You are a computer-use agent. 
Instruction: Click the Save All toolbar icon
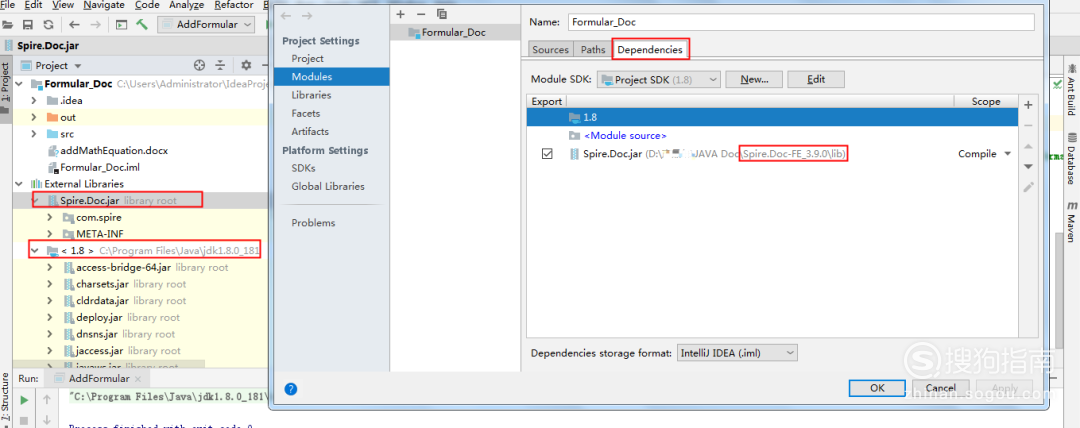(x=28, y=25)
